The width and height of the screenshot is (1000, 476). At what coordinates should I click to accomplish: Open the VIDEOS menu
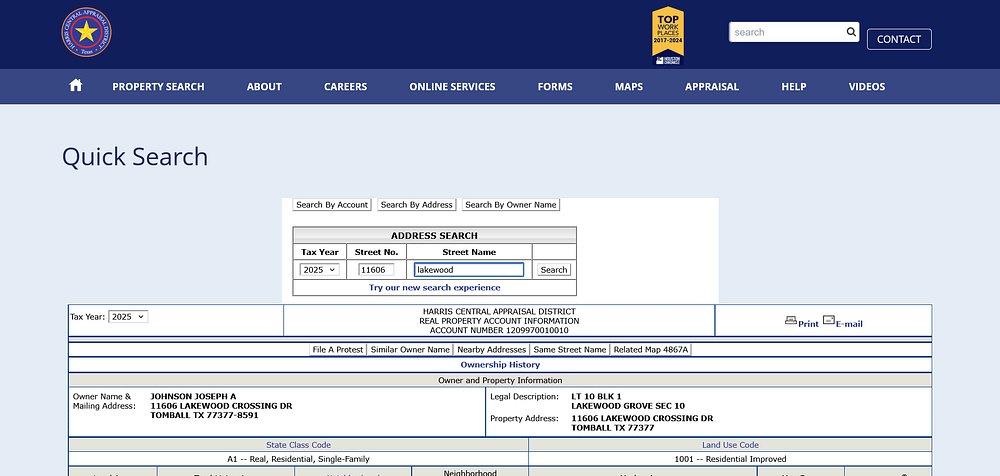(867, 87)
